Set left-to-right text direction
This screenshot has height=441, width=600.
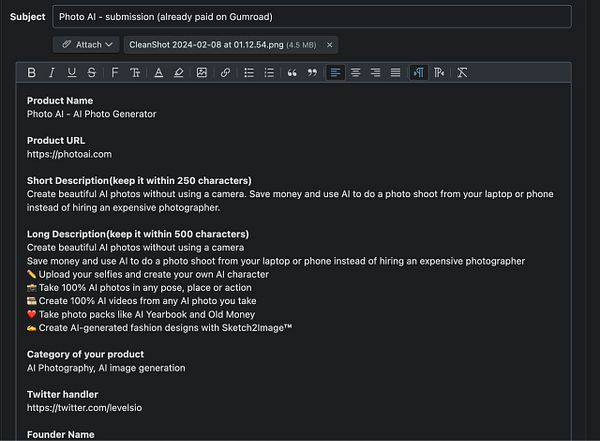point(419,72)
